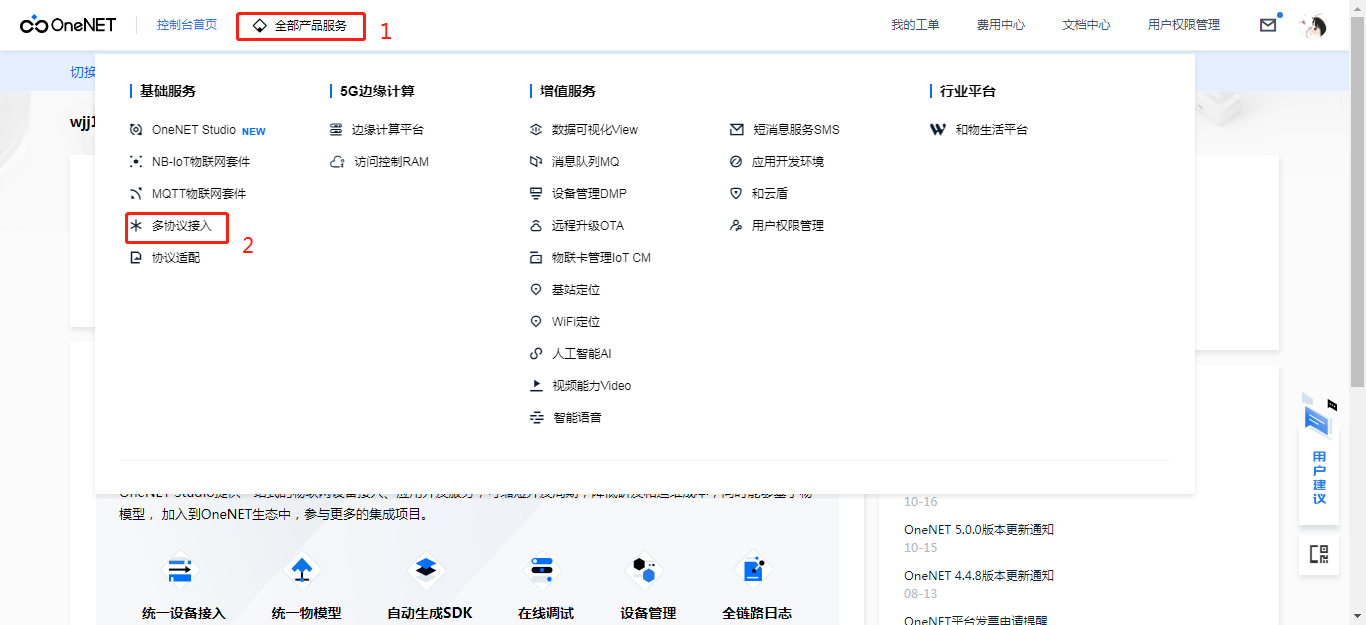Viewport: 1366px width, 625px height.
Task: Open 我的工单 in the top bar
Action: (x=915, y=25)
